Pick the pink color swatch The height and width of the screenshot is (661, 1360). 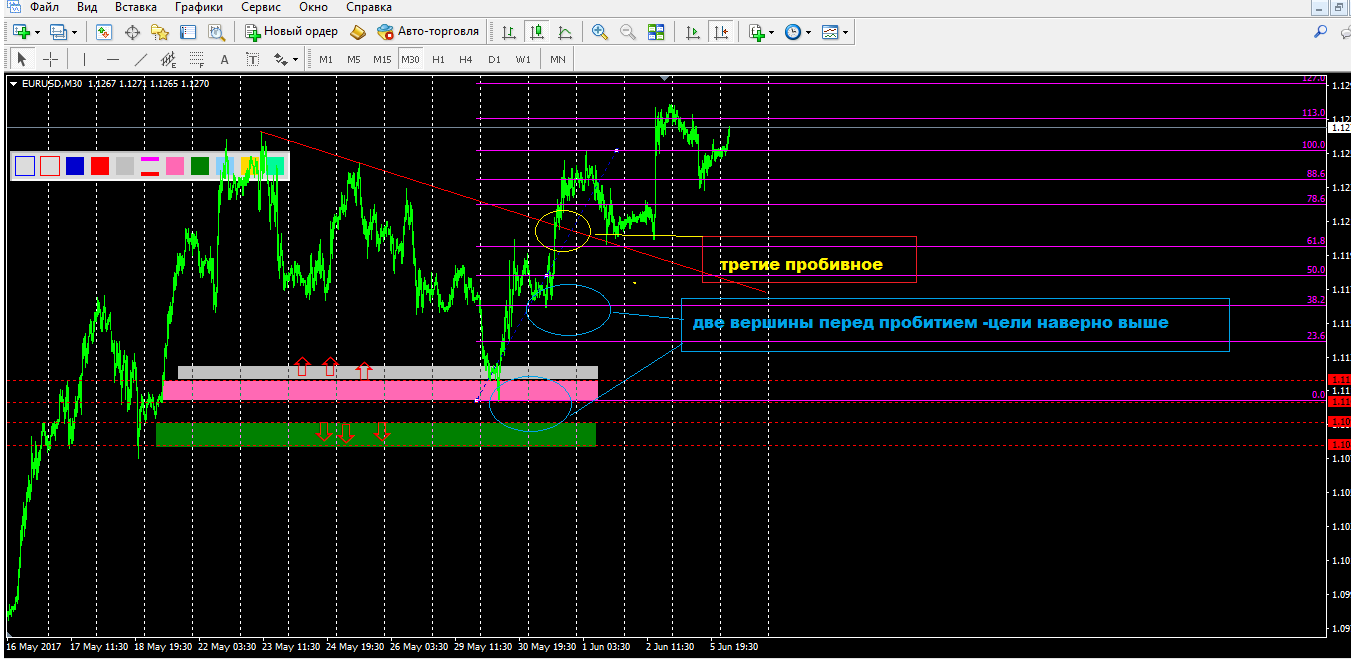175,166
